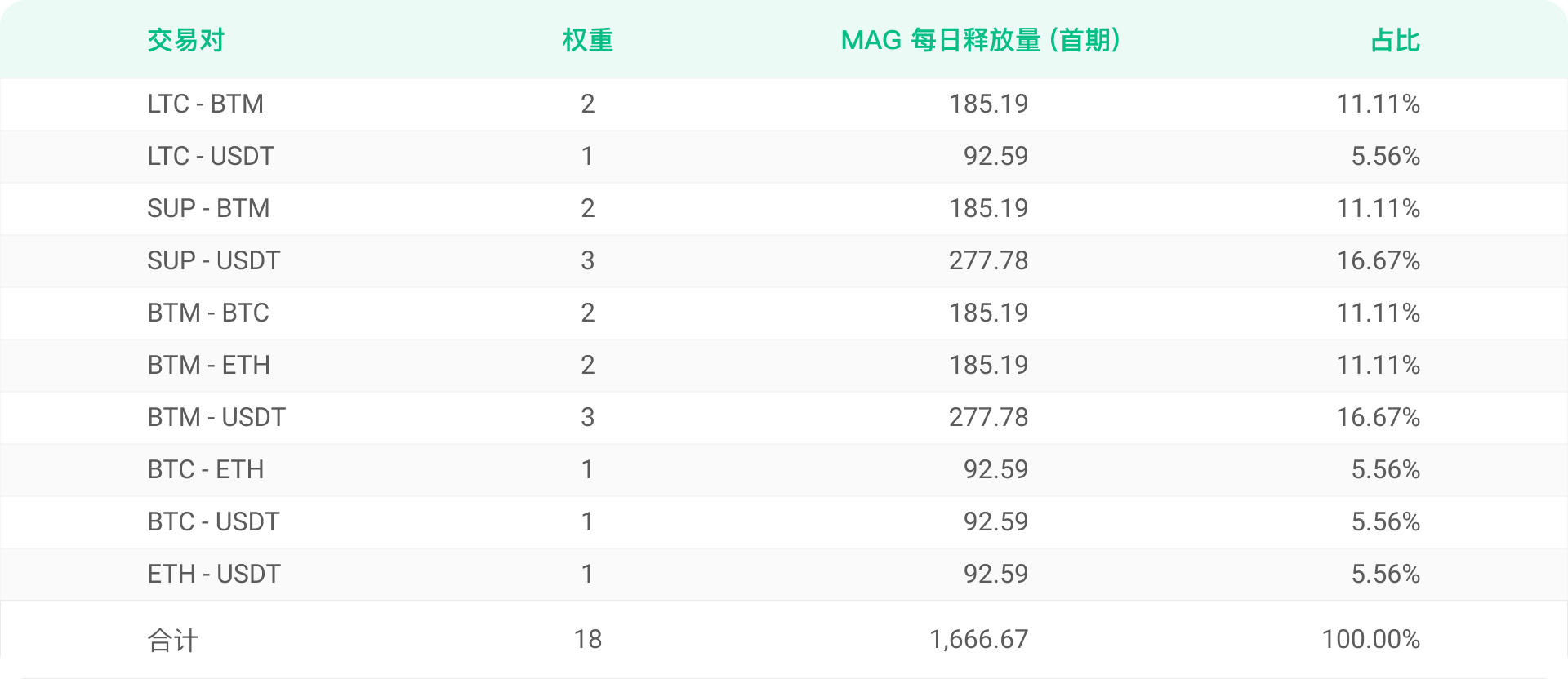This screenshot has height=679, width=1568.
Task: Choose the BTC - ETH pair
Action: tap(206, 469)
